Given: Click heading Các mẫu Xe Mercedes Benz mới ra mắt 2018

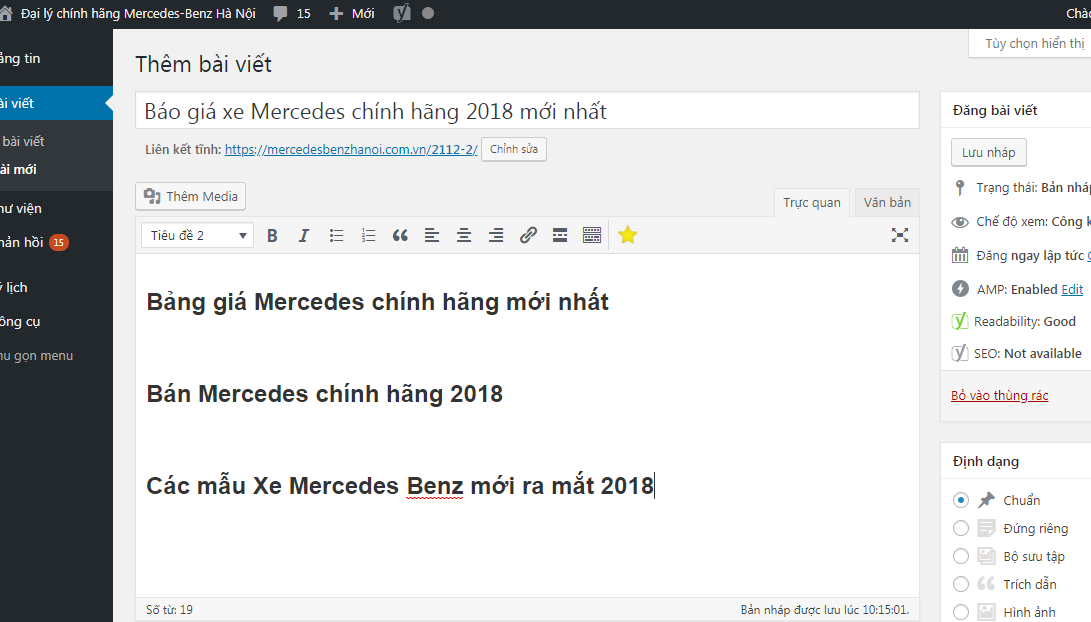Looking at the screenshot, I should [x=400, y=486].
